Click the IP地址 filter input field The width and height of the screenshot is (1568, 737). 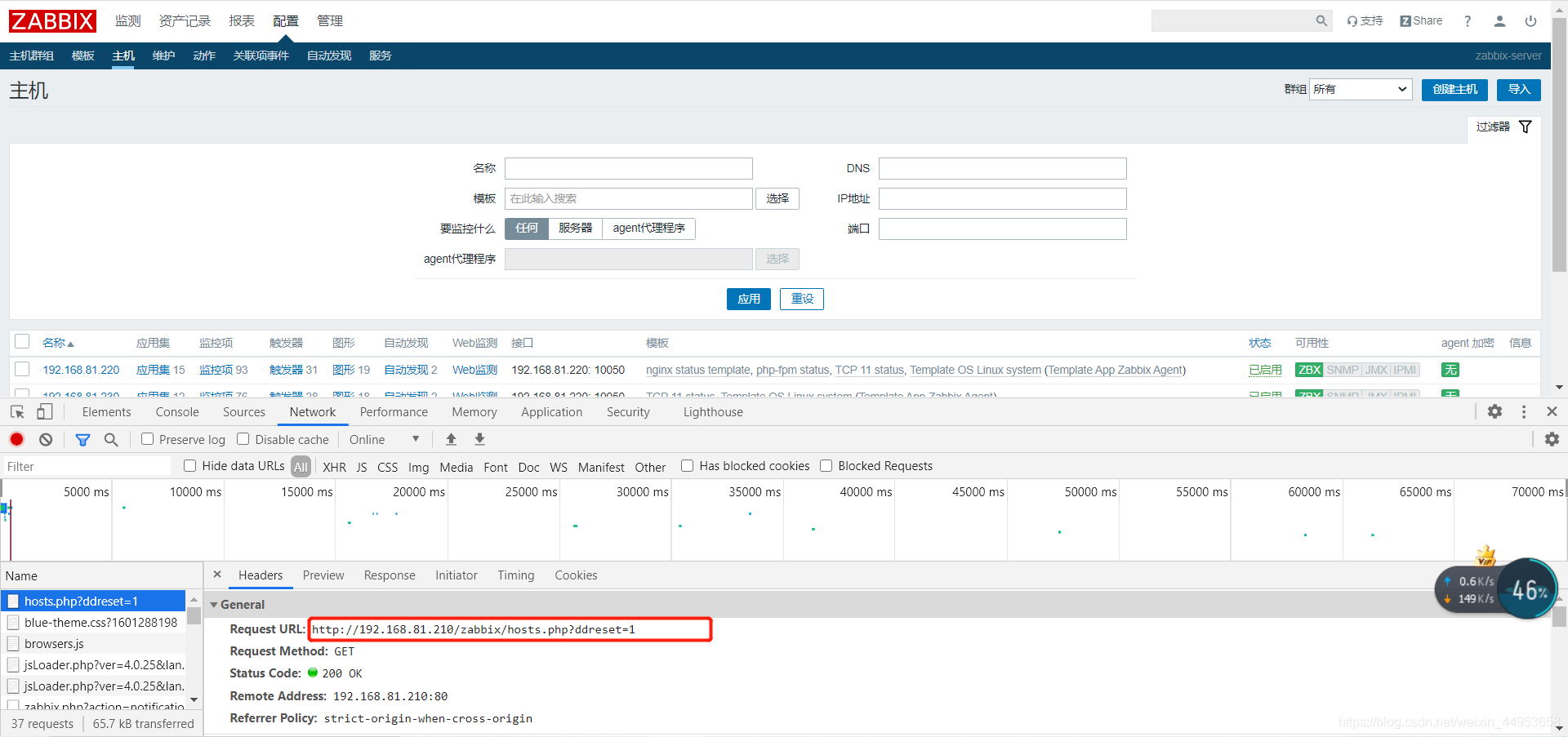point(1003,198)
